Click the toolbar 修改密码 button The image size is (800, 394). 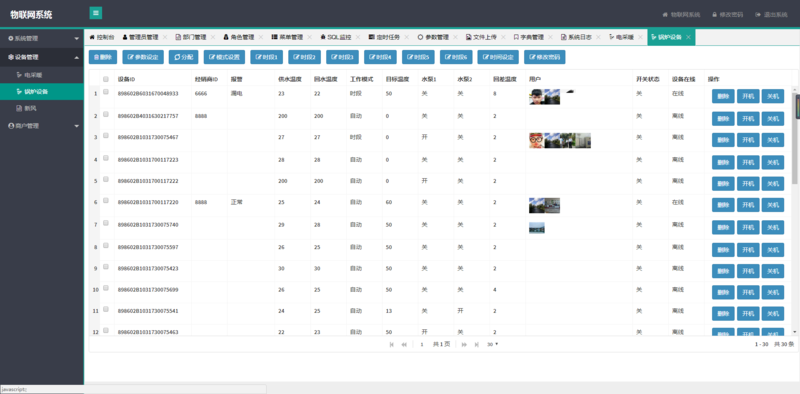point(544,57)
